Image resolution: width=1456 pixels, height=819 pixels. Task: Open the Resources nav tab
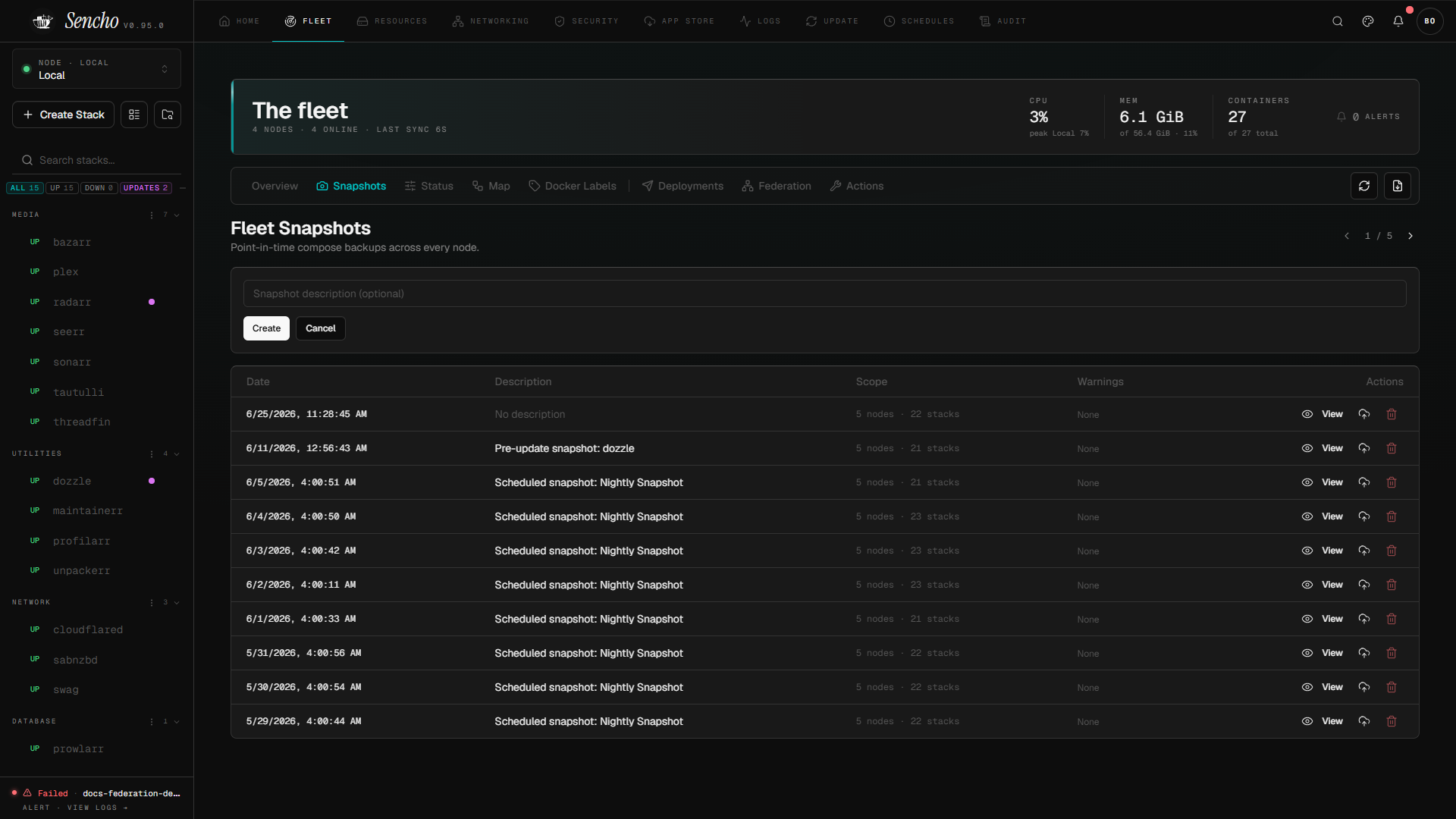tap(392, 21)
